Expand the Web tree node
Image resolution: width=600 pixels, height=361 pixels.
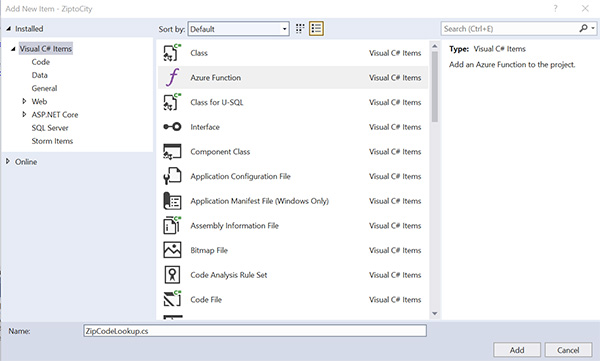pos(24,101)
